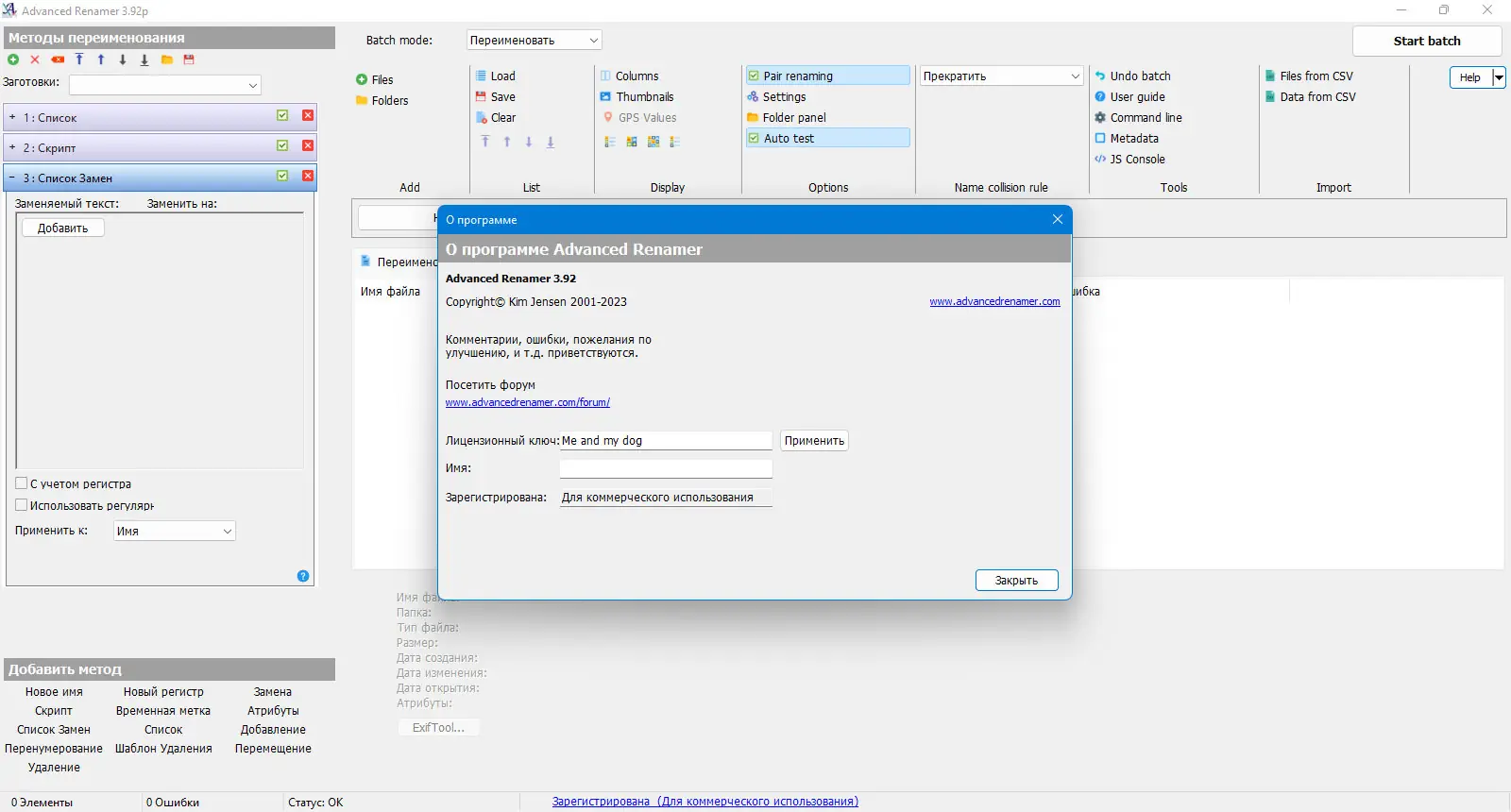1511x812 pixels.
Task: Enable the Использовать регулярные checkbox
Action: point(21,505)
